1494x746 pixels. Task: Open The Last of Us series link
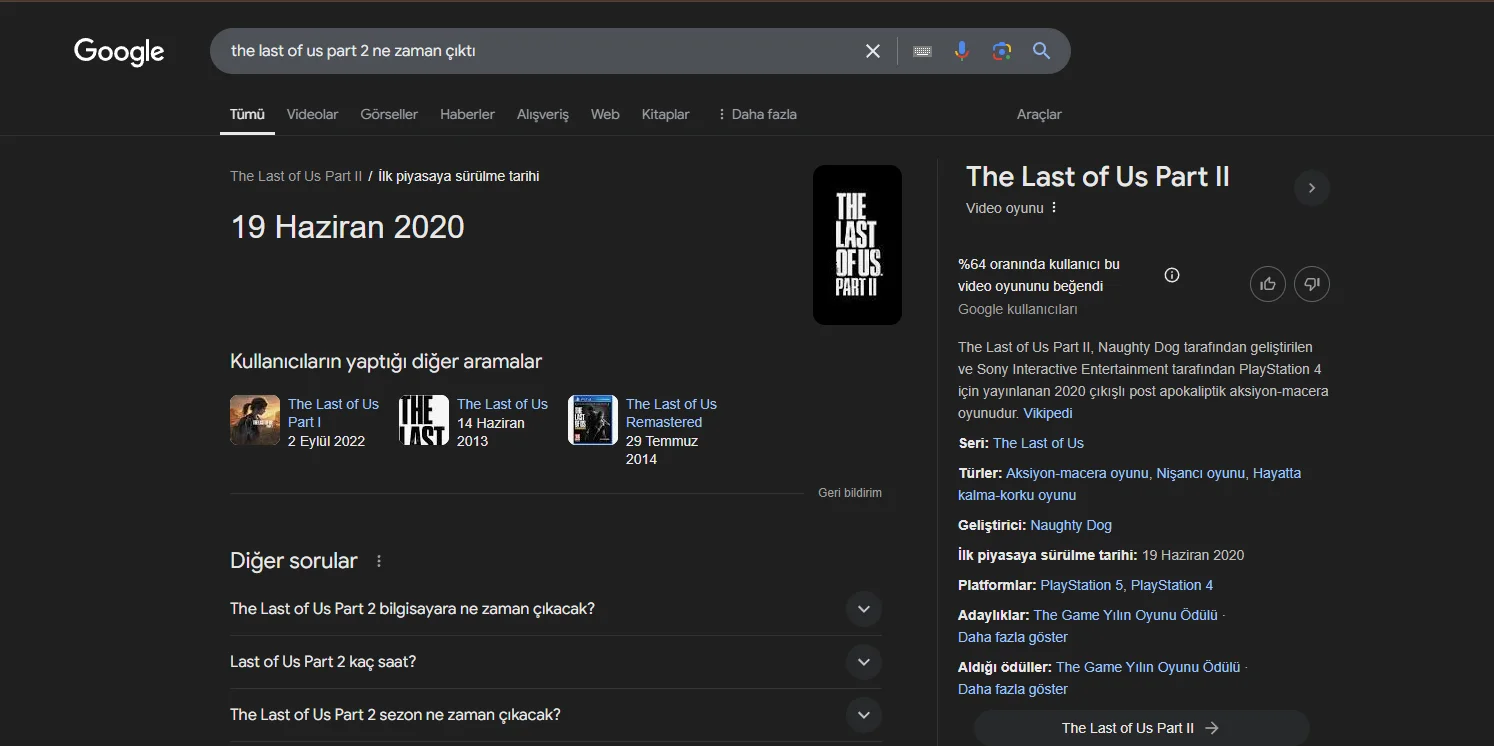click(1038, 443)
